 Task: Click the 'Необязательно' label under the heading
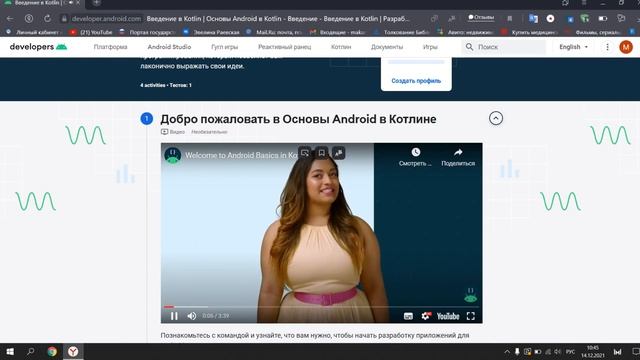pyautogui.click(x=209, y=132)
